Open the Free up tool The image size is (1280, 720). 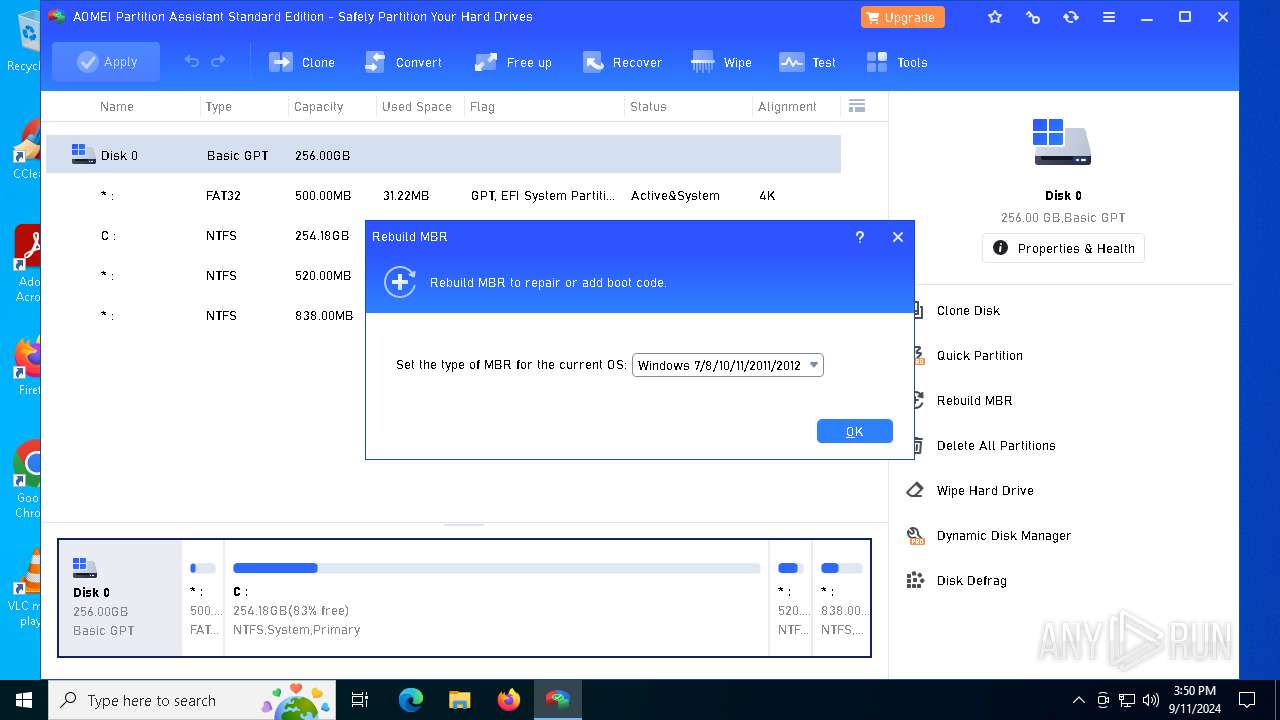pyautogui.click(x=513, y=62)
